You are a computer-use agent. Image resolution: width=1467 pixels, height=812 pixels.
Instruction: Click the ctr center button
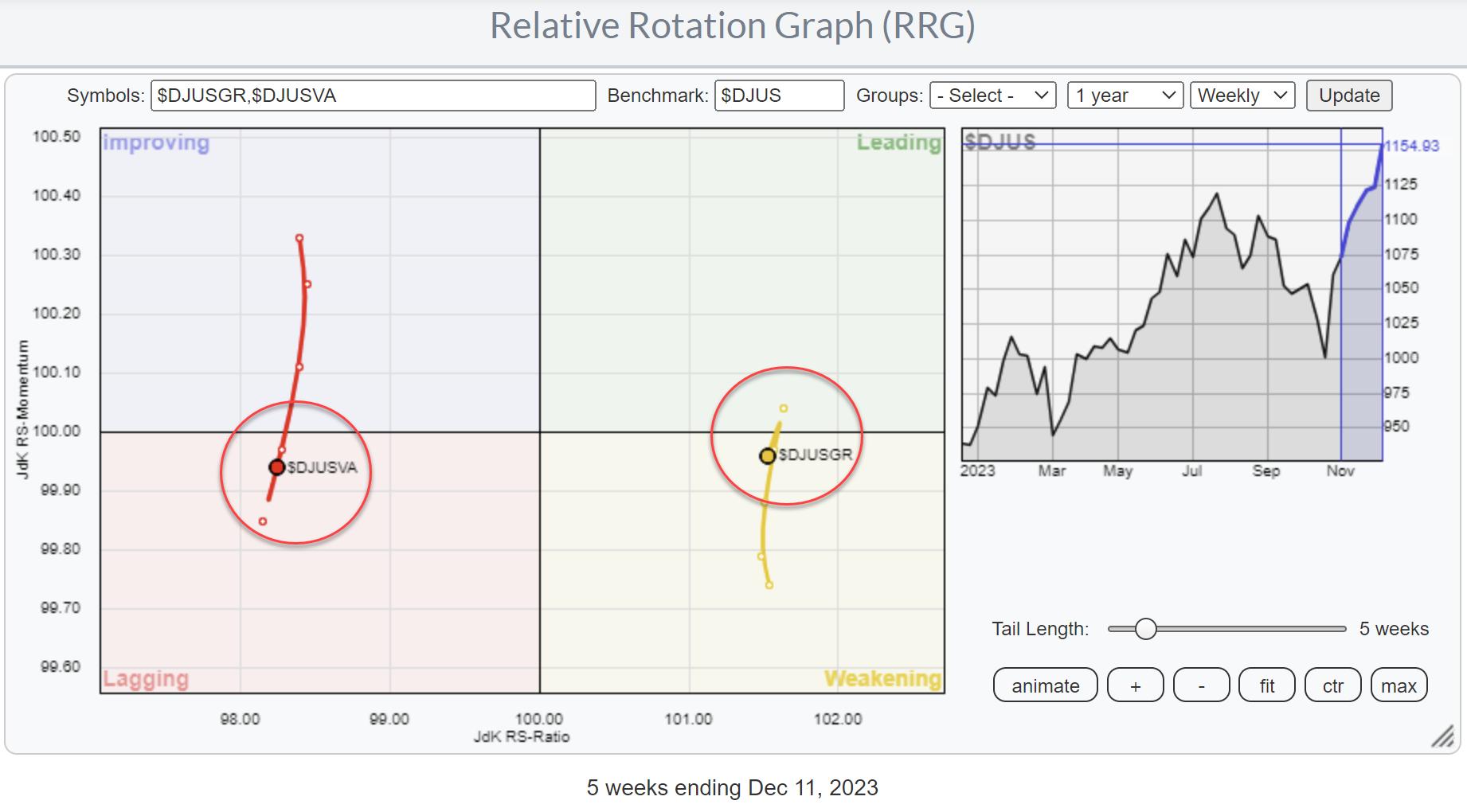(x=1332, y=685)
